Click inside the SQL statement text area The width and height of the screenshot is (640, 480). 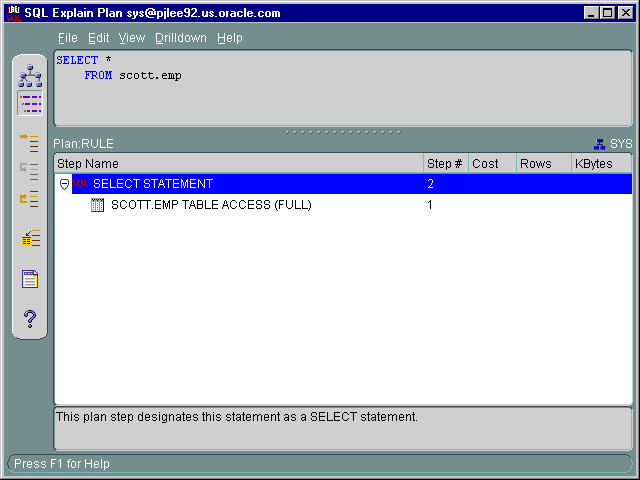[340, 95]
